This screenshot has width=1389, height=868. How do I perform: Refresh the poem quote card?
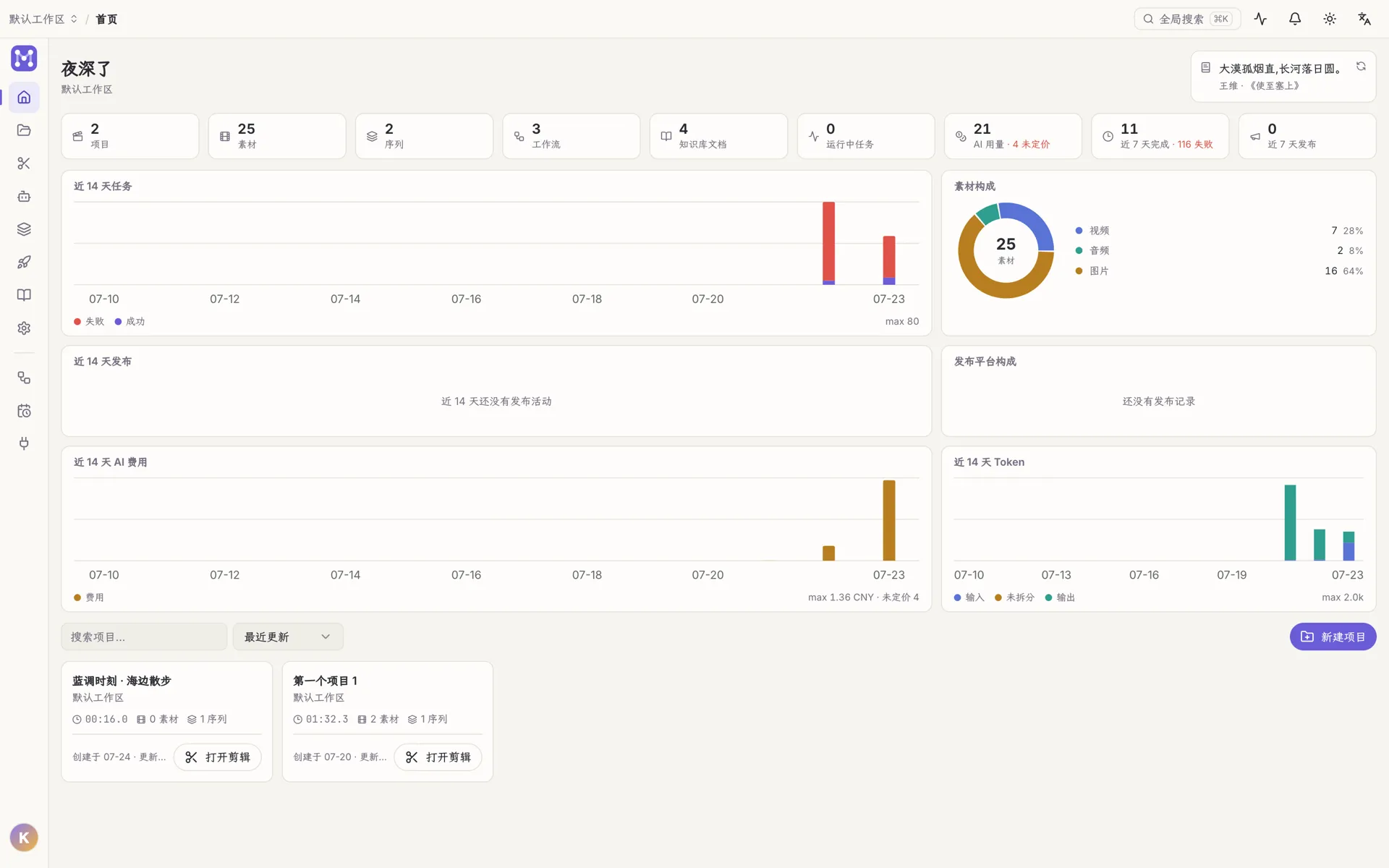pyautogui.click(x=1361, y=66)
